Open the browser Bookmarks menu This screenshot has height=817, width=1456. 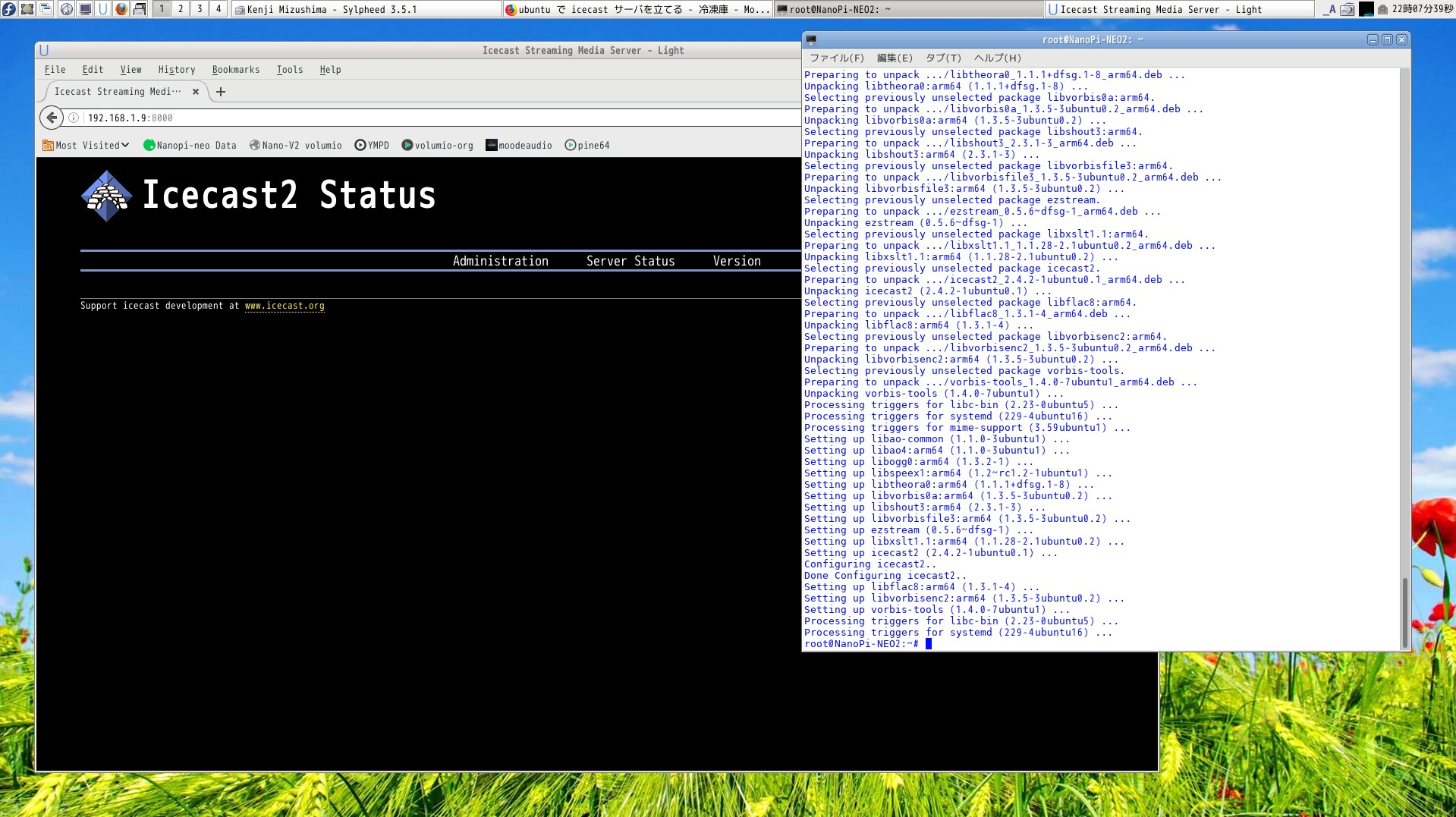235,70
